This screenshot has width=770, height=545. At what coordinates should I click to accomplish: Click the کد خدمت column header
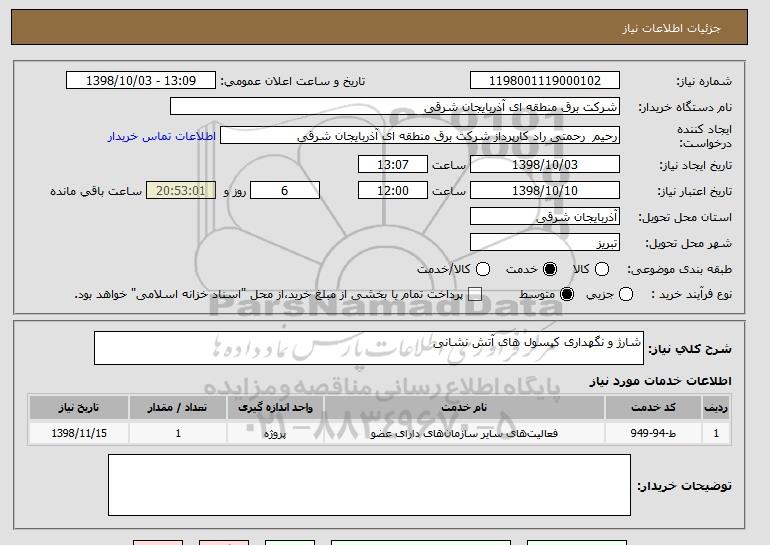click(653, 408)
